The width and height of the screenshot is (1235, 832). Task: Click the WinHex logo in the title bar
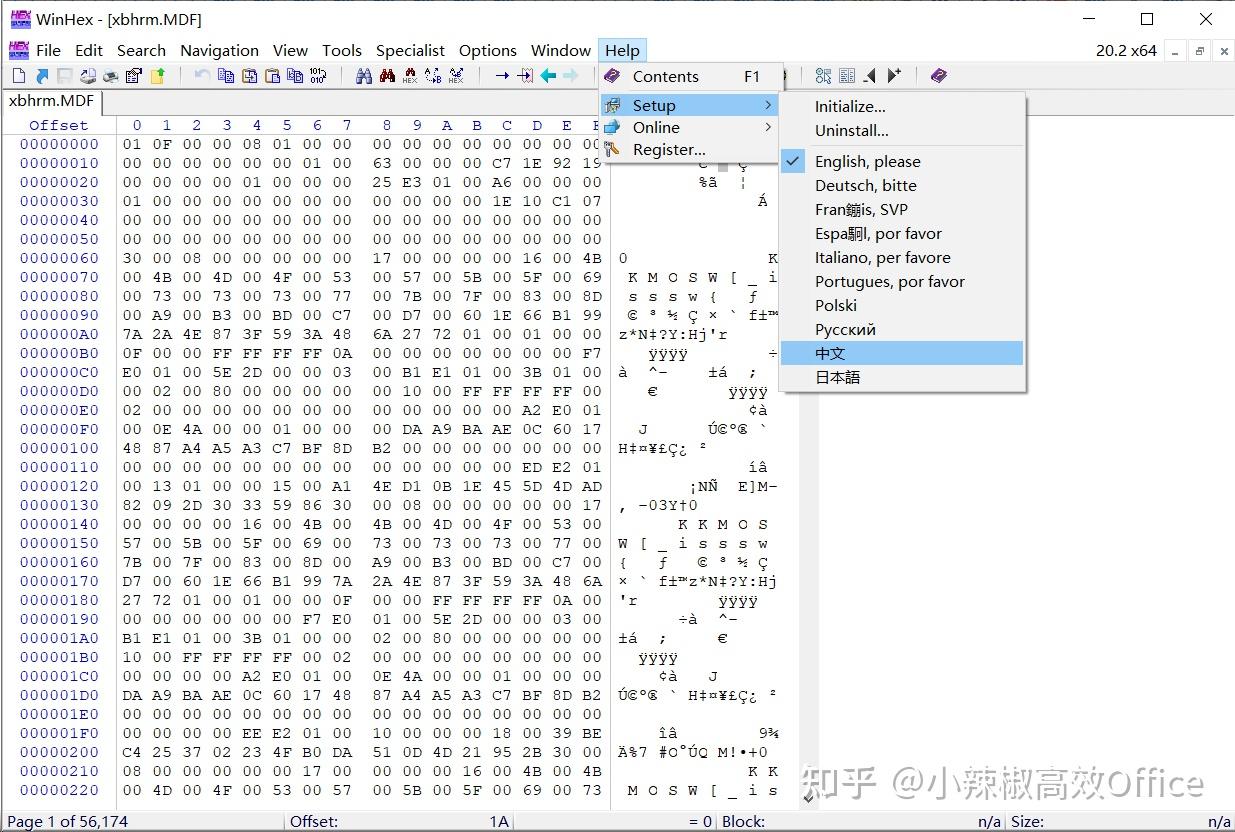tap(20, 18)
